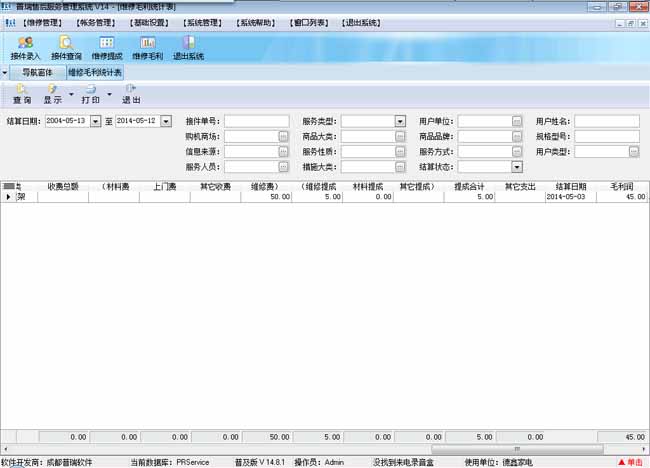The width and height of the screenshot is (650, 468).
Task: Open the 接件查询 search icon
Action: tap(66, 42)
